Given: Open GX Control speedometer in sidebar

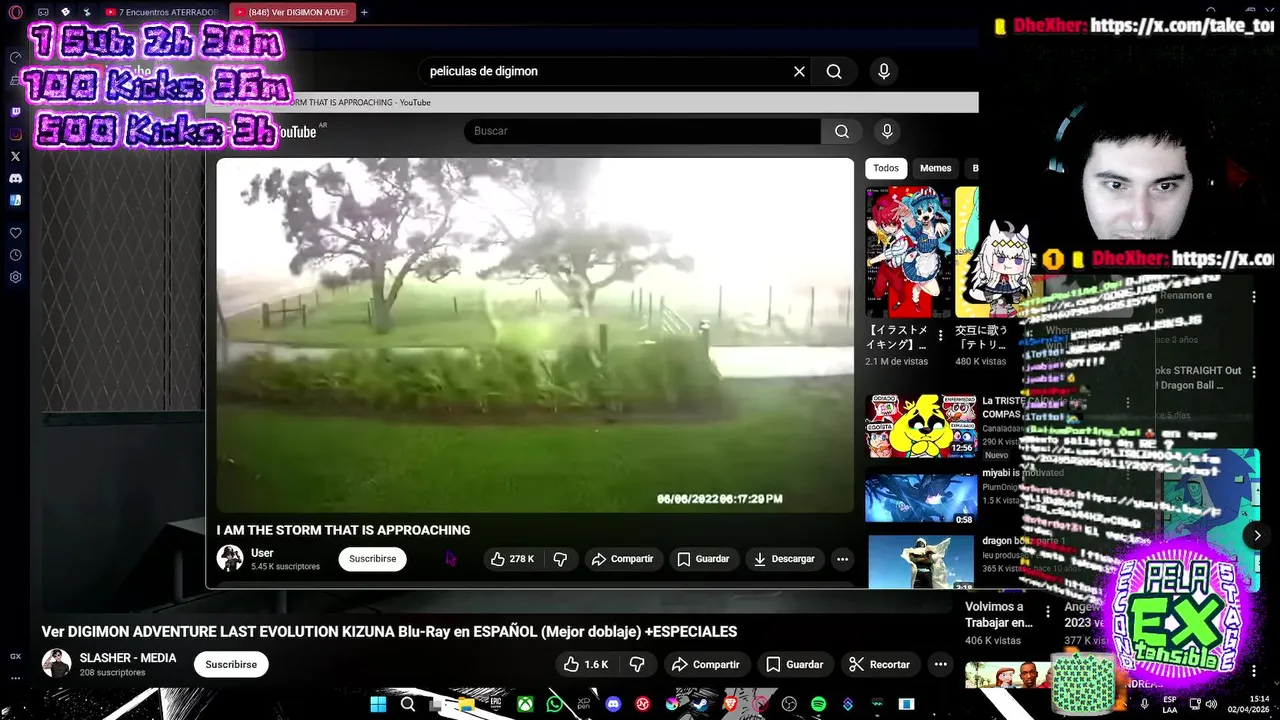Looking at the screenshot, I should (x=15, y=58).
